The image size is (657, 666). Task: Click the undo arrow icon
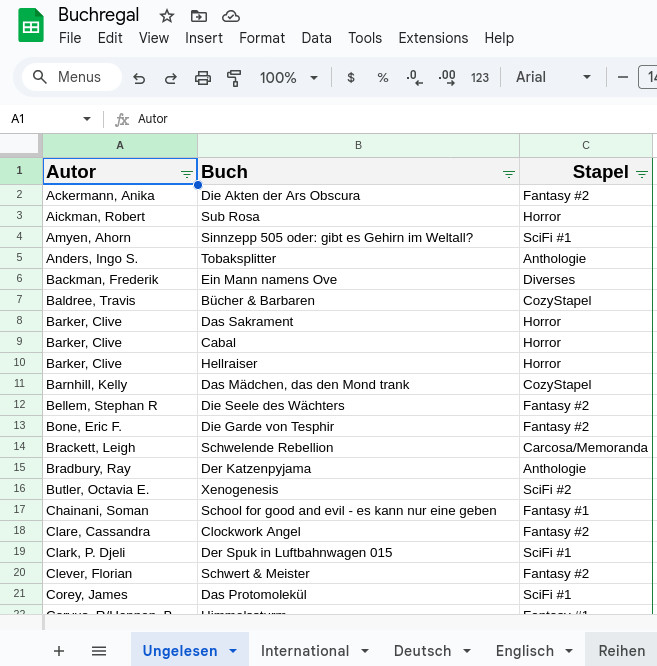pos(139,78)
